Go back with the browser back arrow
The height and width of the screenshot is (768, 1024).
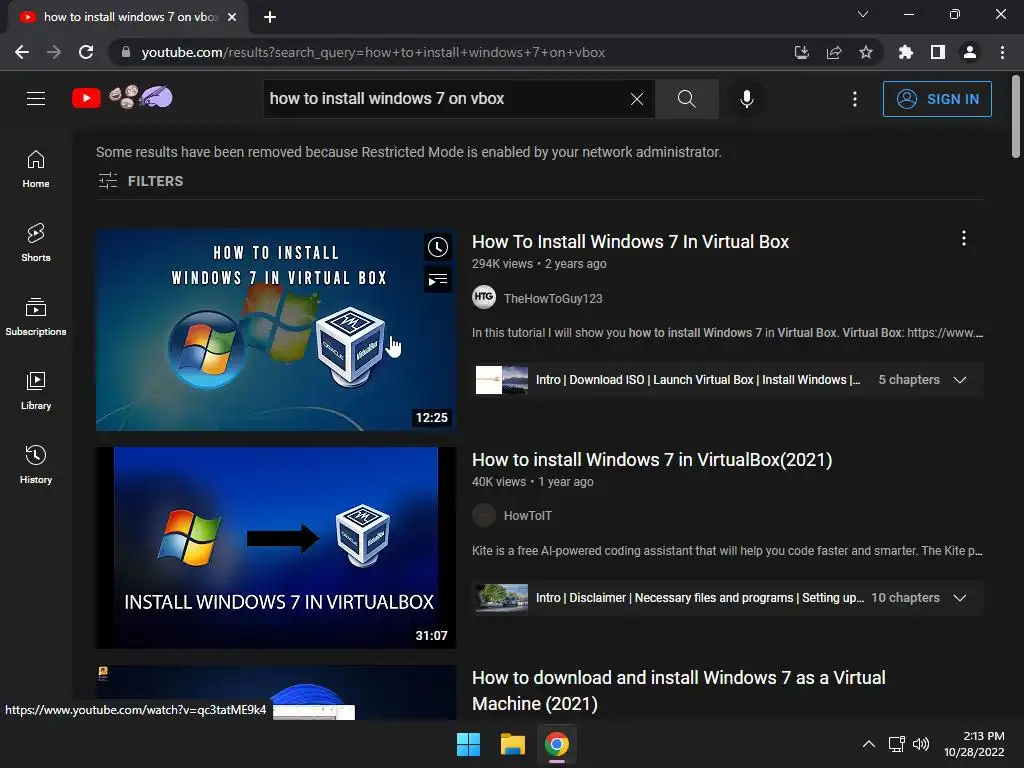22,52
